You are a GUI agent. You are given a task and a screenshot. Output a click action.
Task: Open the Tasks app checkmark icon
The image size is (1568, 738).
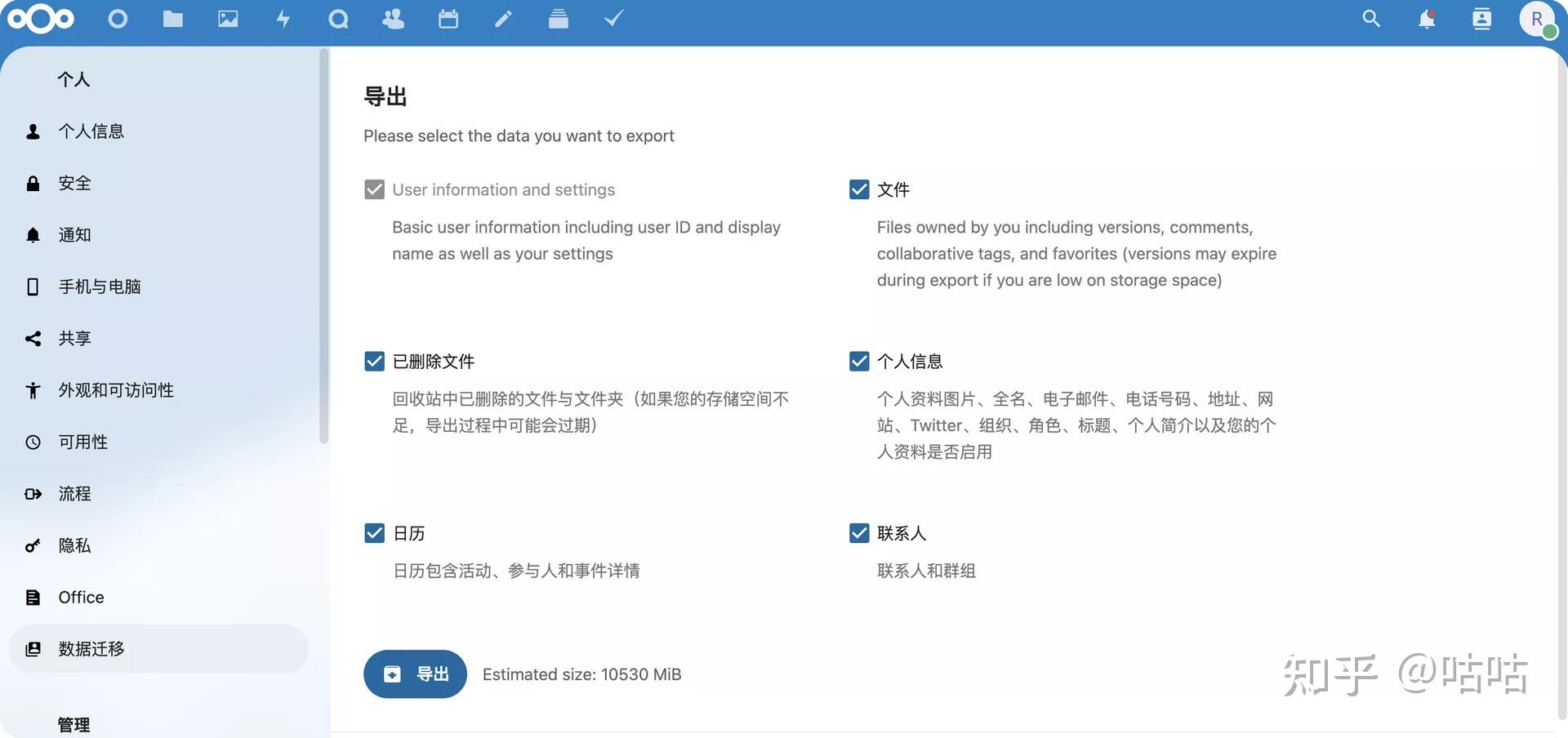coord(613,18)
